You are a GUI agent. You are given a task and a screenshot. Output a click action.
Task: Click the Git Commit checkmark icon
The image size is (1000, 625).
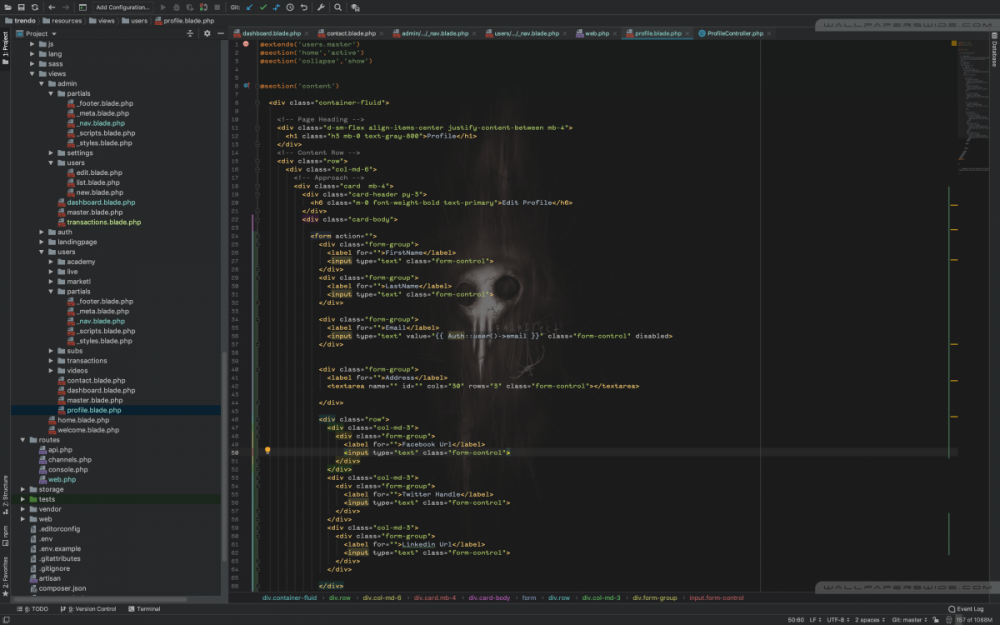point(263,7)
